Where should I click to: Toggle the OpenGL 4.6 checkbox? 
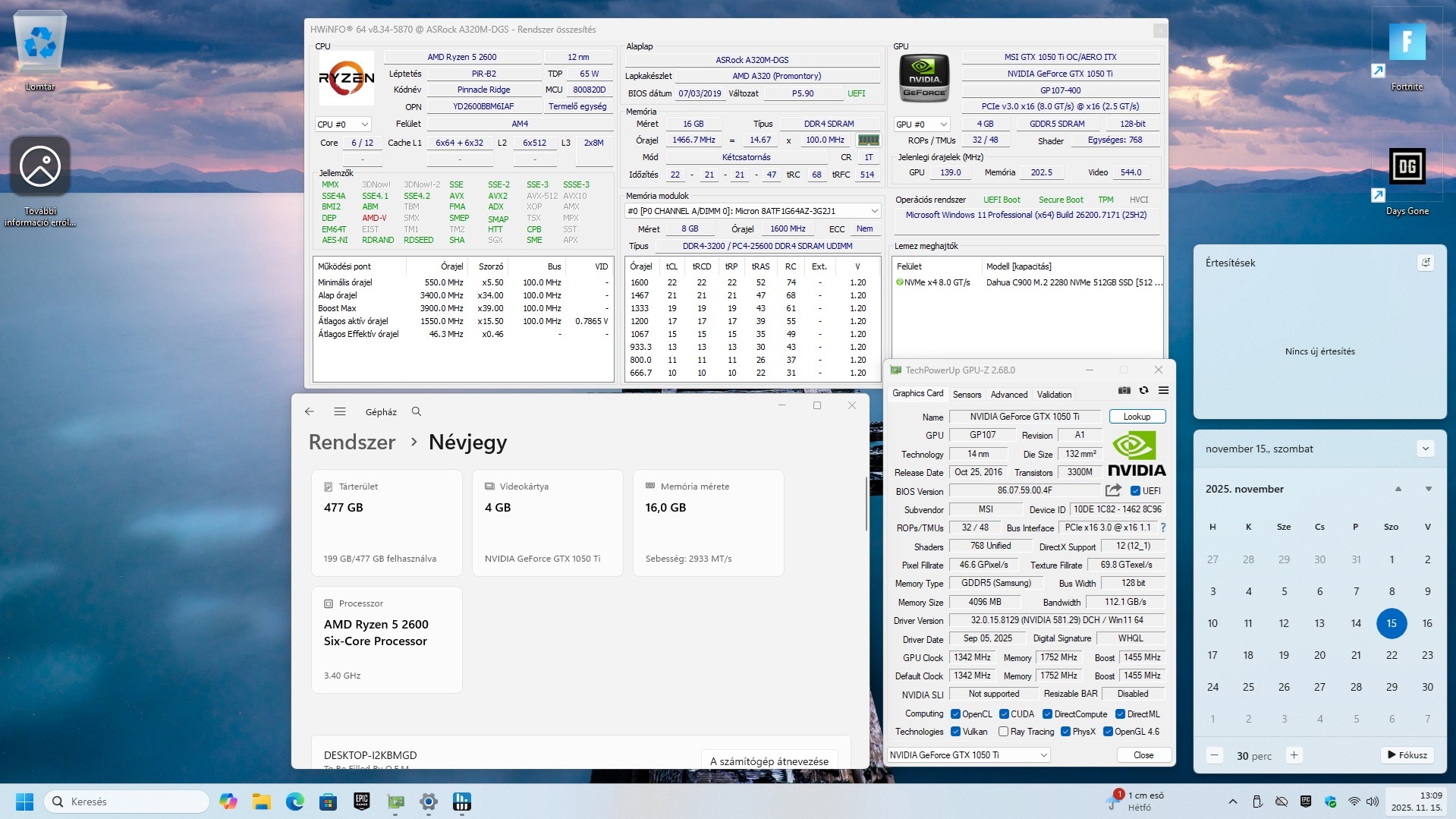point(1108,732)
